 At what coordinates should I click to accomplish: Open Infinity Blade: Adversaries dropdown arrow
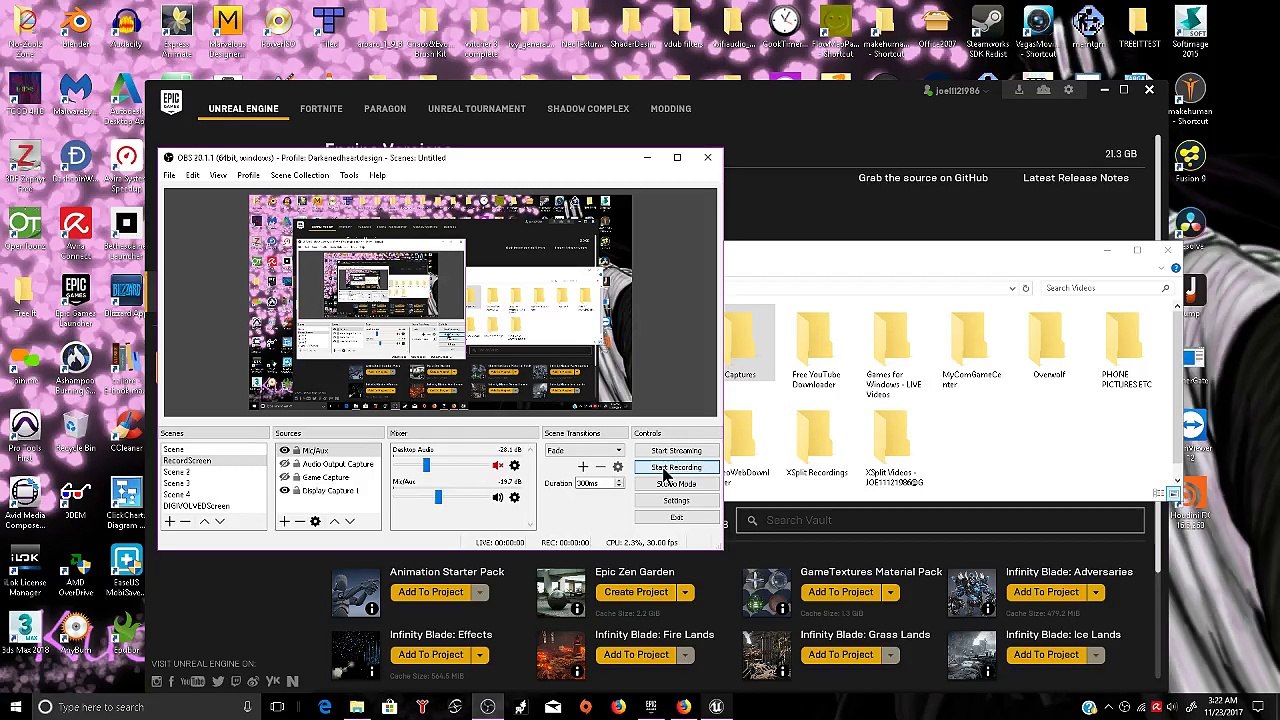pos(1095,593)
